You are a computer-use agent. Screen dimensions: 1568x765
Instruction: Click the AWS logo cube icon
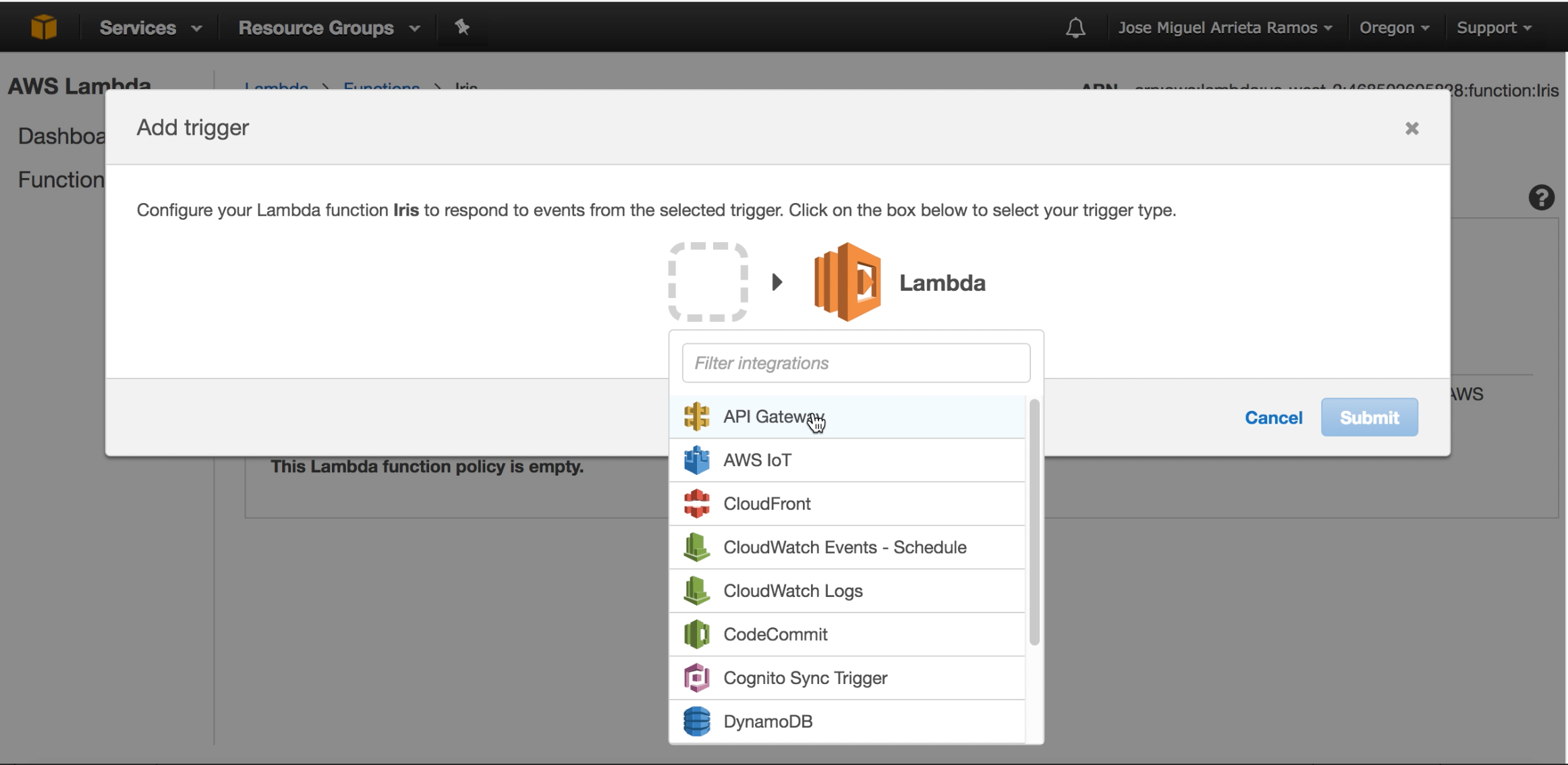click(x=43, y=27)
